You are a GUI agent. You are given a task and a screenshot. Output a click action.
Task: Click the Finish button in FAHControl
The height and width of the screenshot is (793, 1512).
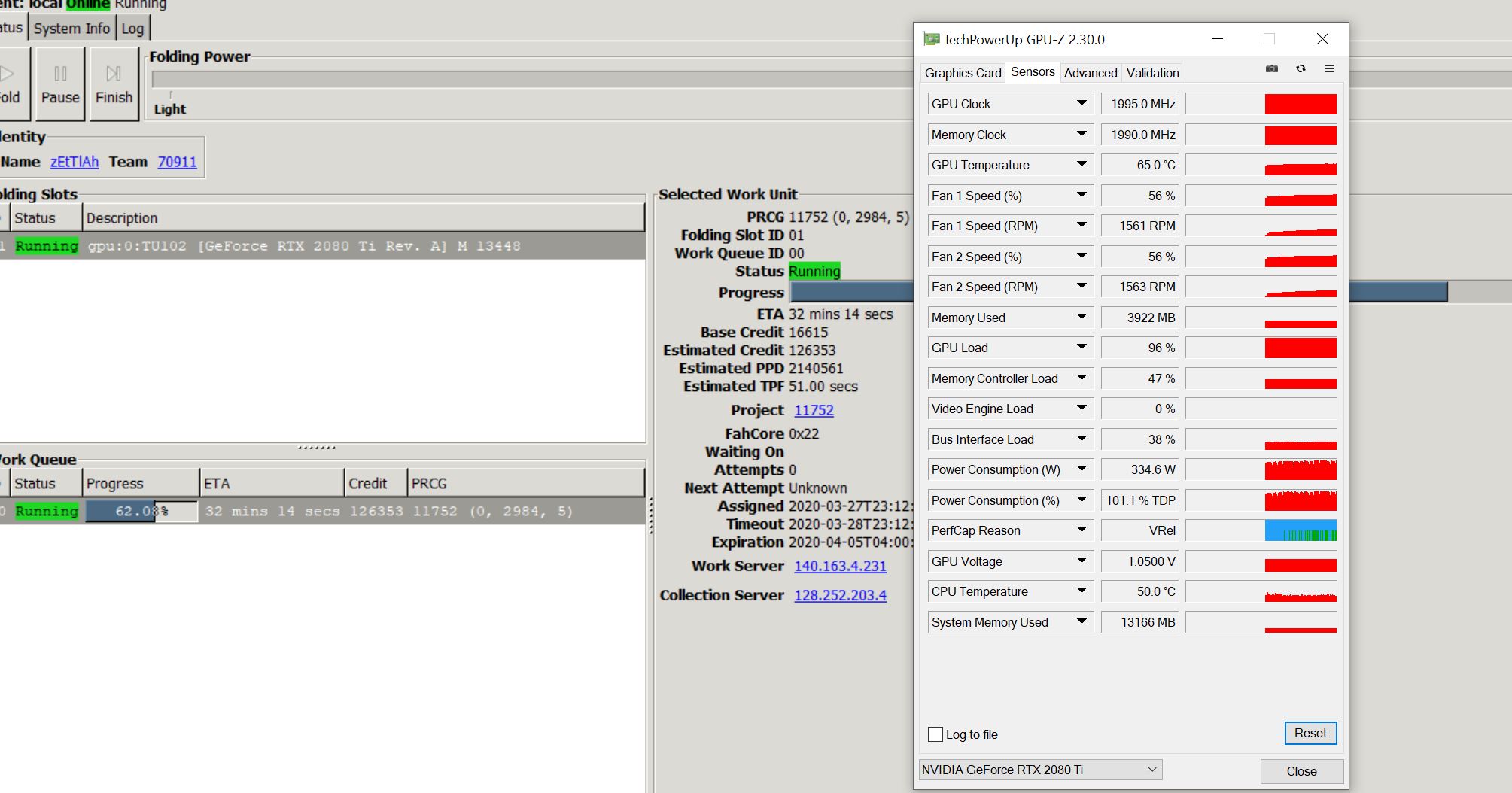click(x=114, y=84)
